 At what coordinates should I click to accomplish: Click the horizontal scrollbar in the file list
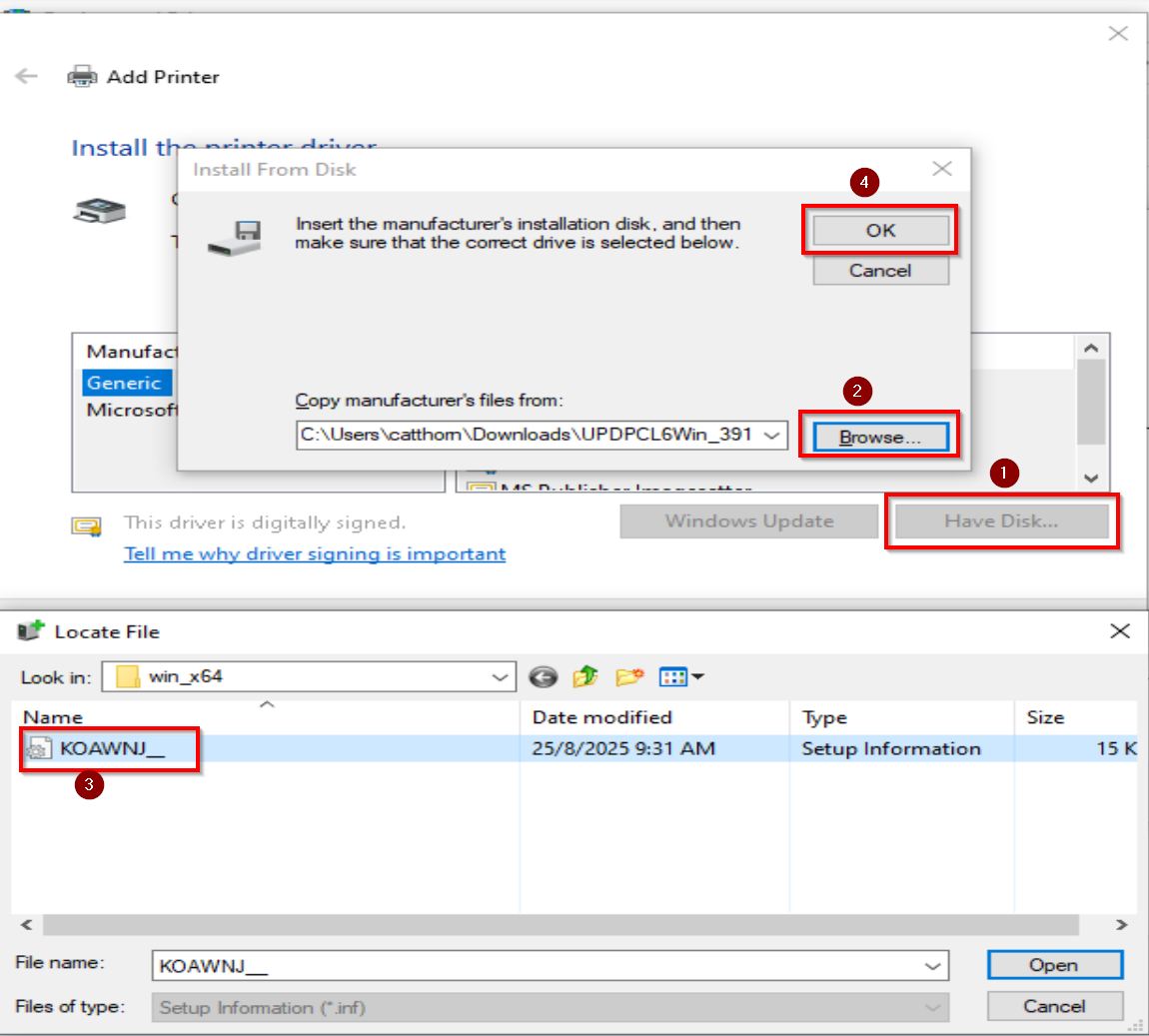[560, 925]
